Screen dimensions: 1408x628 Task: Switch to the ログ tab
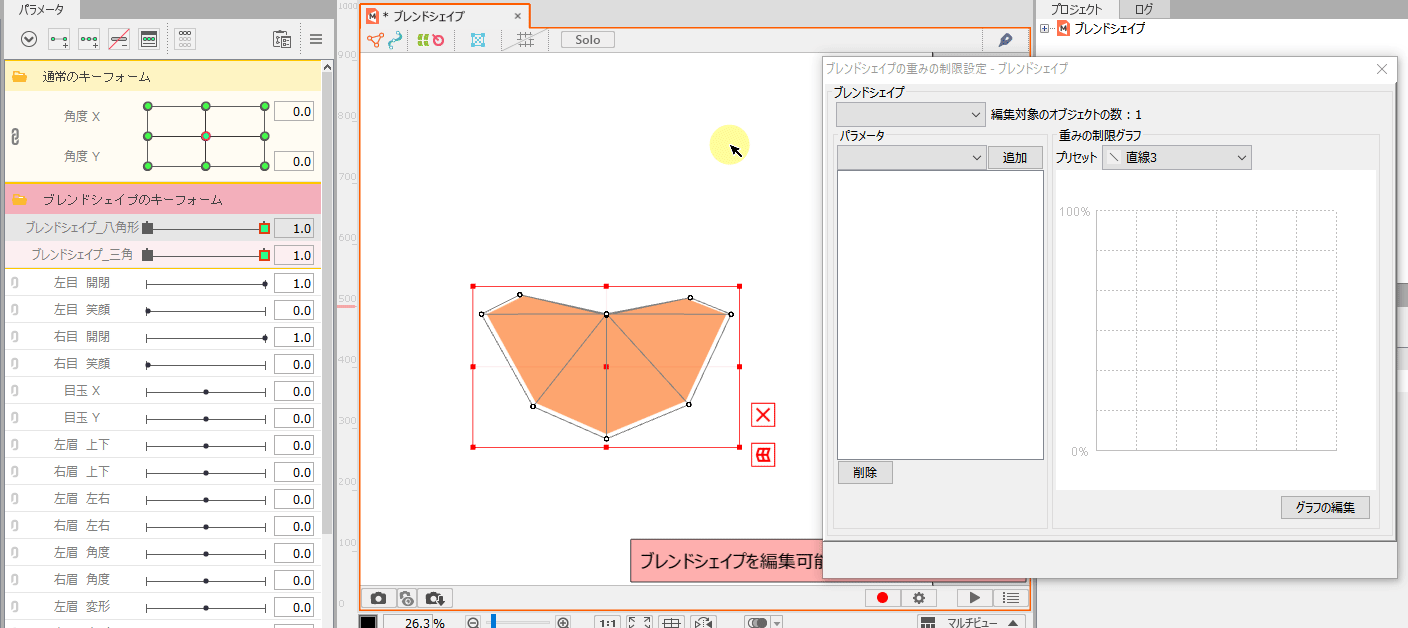coord(1143,9)
